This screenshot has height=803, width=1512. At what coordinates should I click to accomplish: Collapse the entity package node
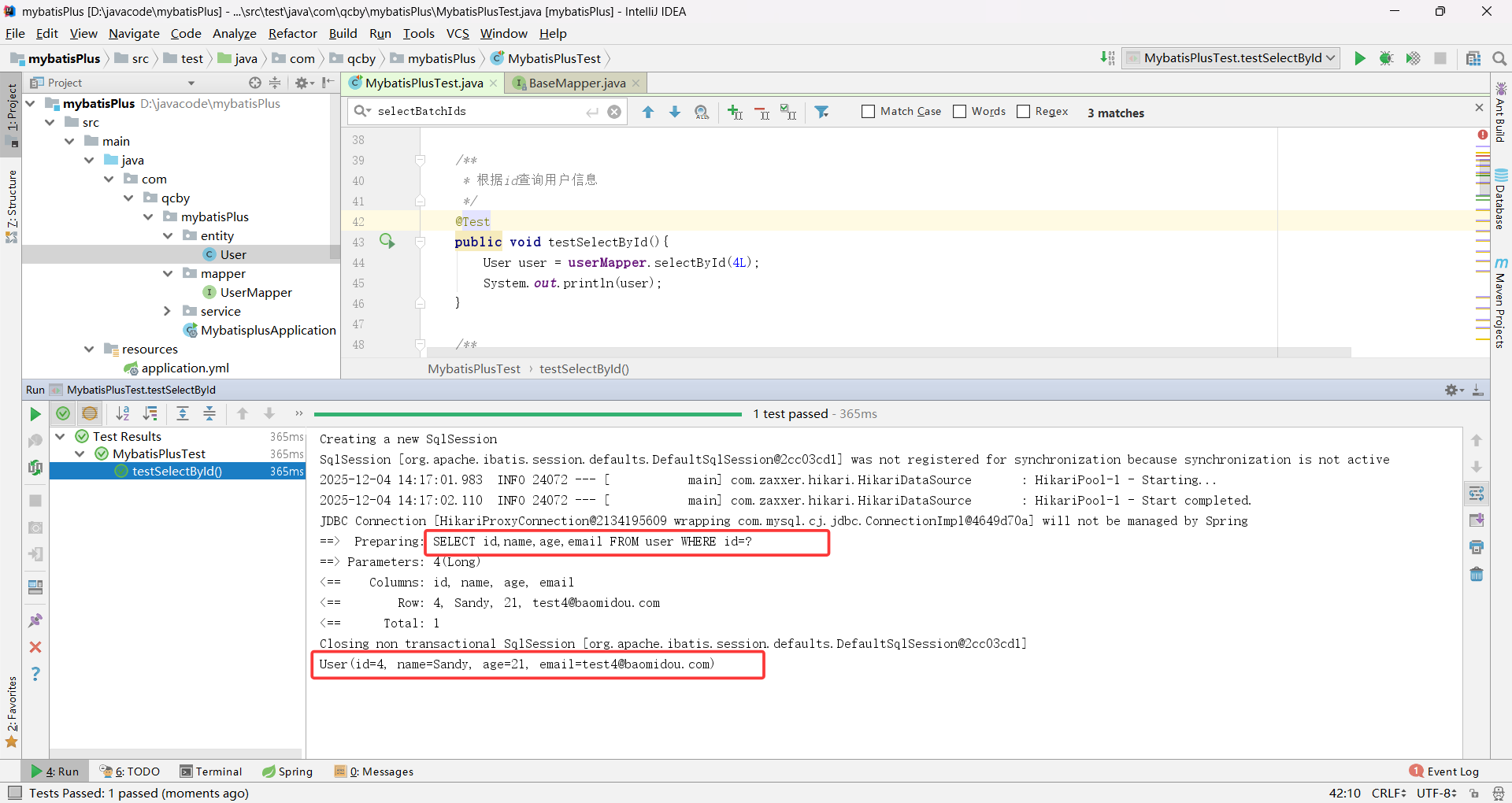coord(168,235)
